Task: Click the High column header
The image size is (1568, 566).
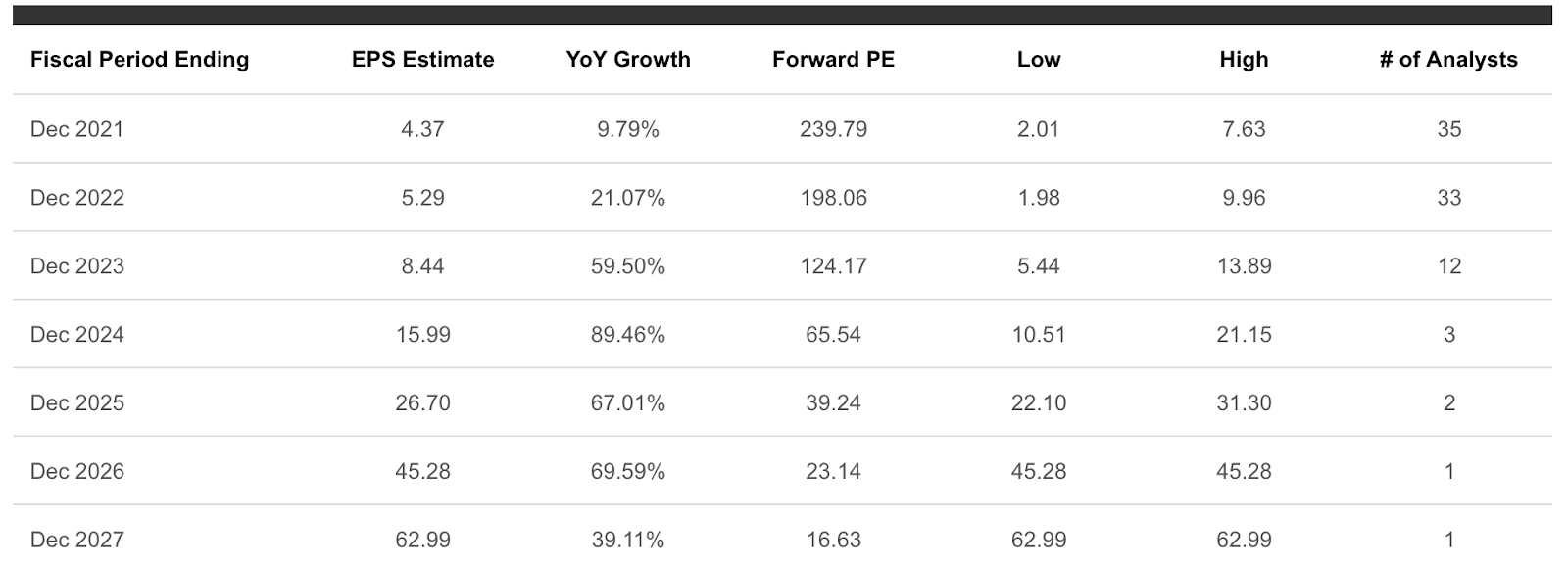Action: coord(1244,60)
